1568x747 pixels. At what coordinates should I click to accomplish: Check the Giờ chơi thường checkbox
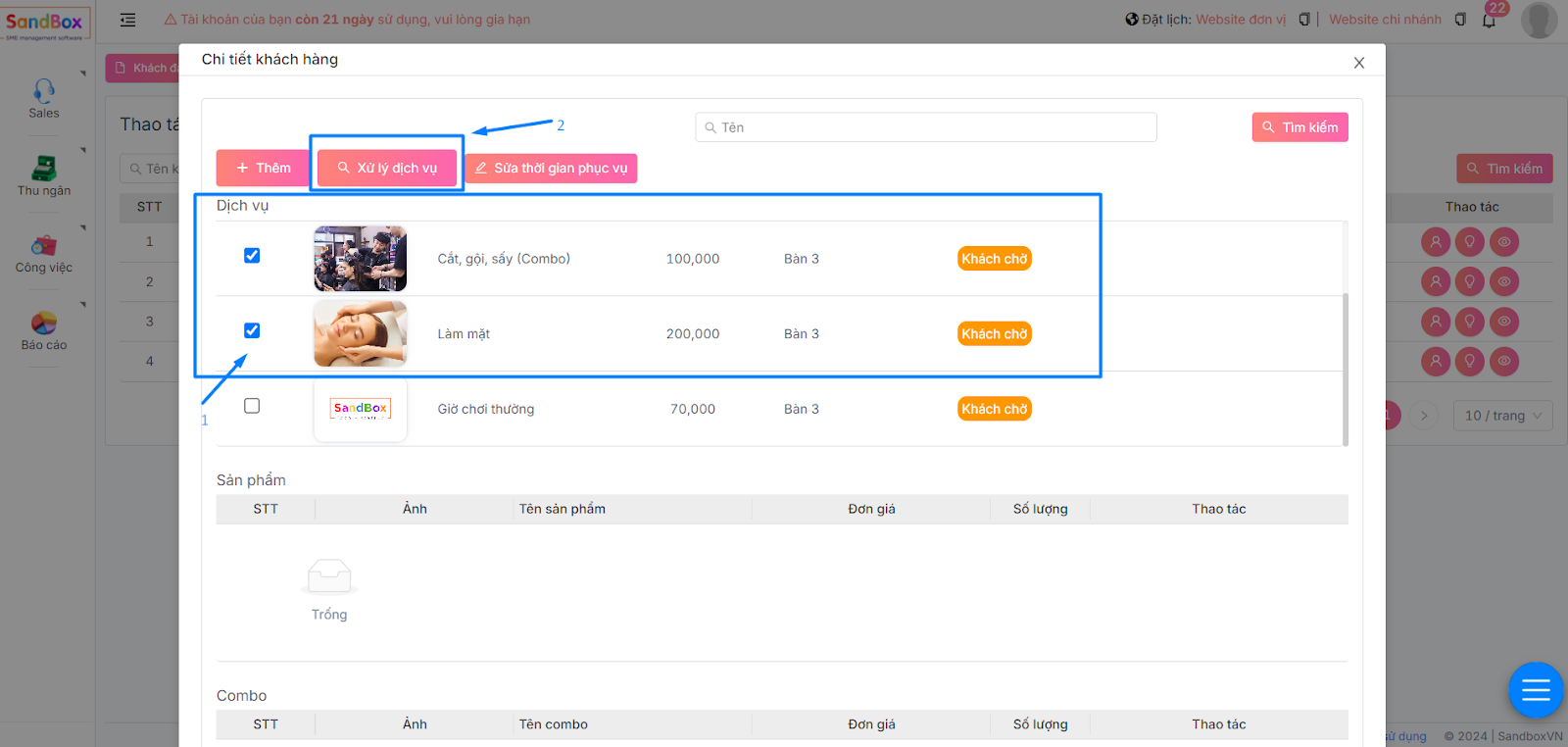pos(252,406)
